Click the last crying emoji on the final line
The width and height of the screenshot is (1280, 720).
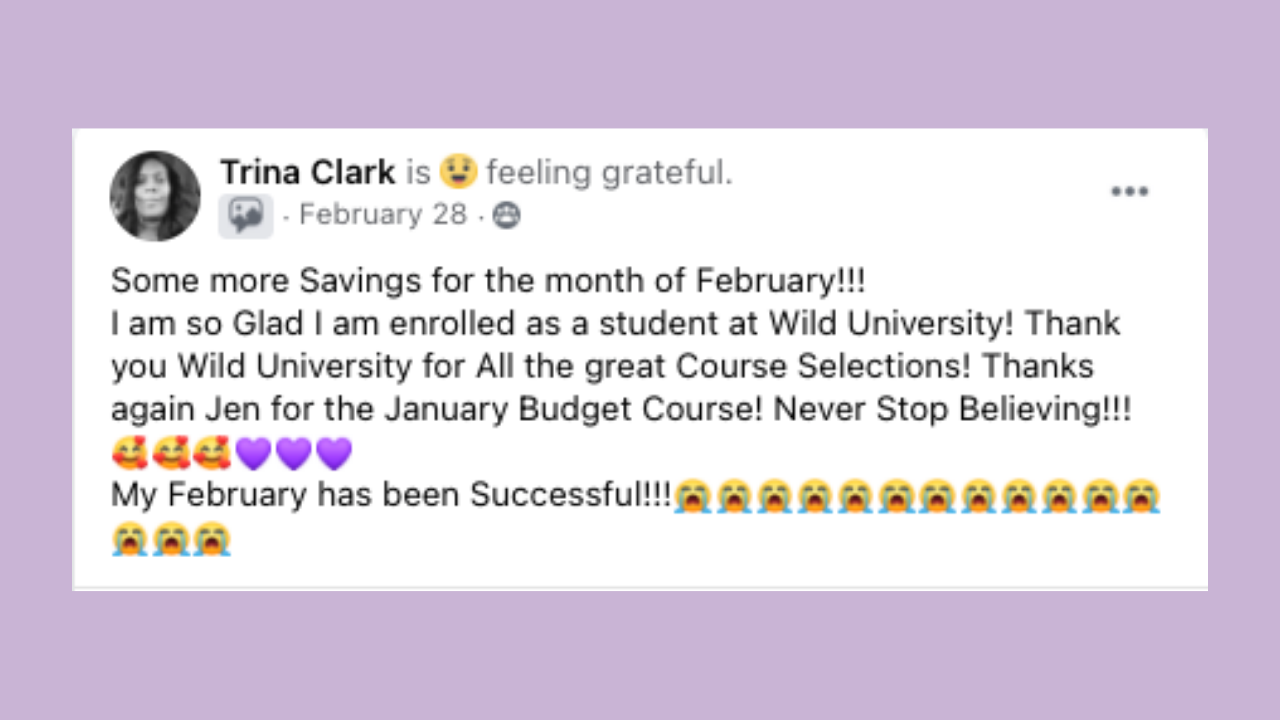(x=212, y=540)
